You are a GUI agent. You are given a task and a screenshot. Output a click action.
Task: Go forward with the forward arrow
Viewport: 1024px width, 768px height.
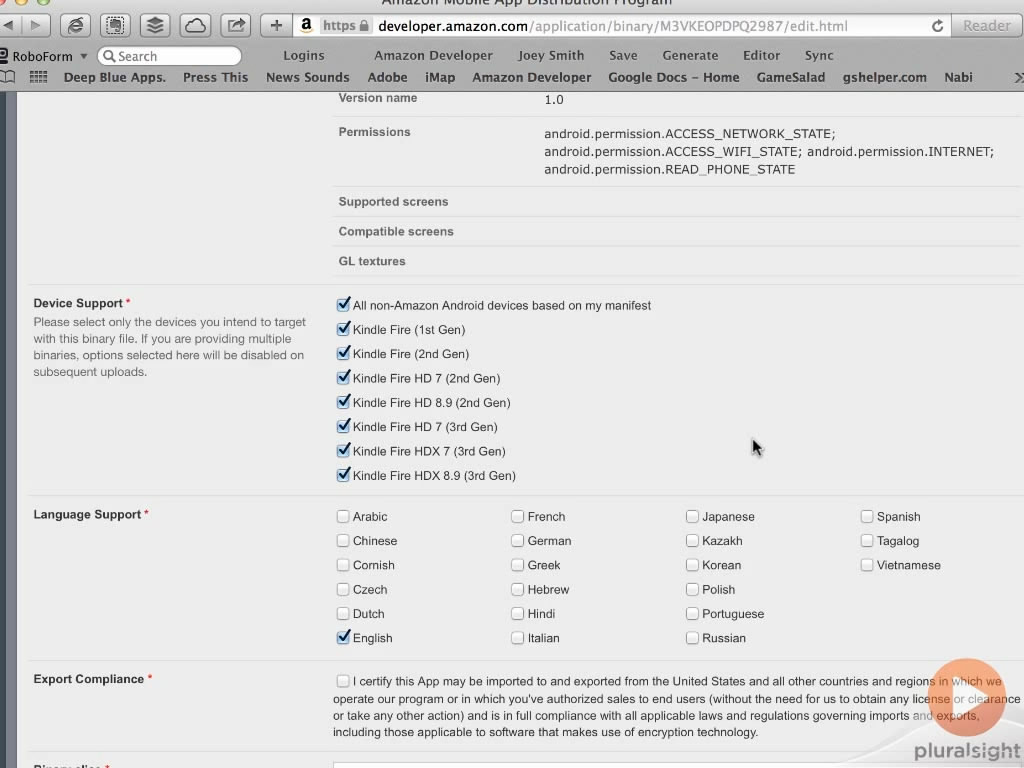click(x=35, y=26)
